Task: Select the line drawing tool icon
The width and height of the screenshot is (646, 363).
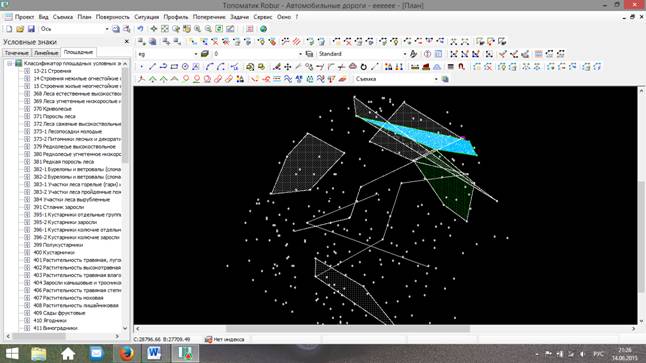Action: point(152,67)
